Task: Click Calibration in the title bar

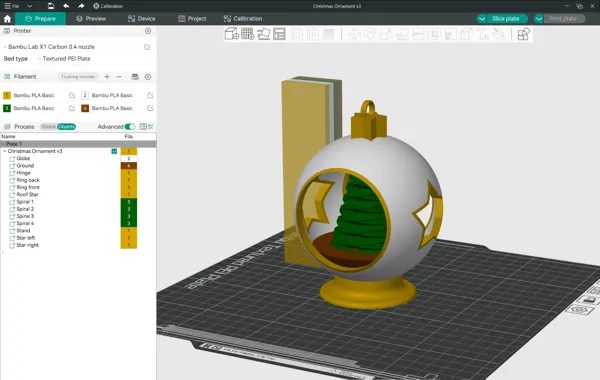Action: [108, 6]
